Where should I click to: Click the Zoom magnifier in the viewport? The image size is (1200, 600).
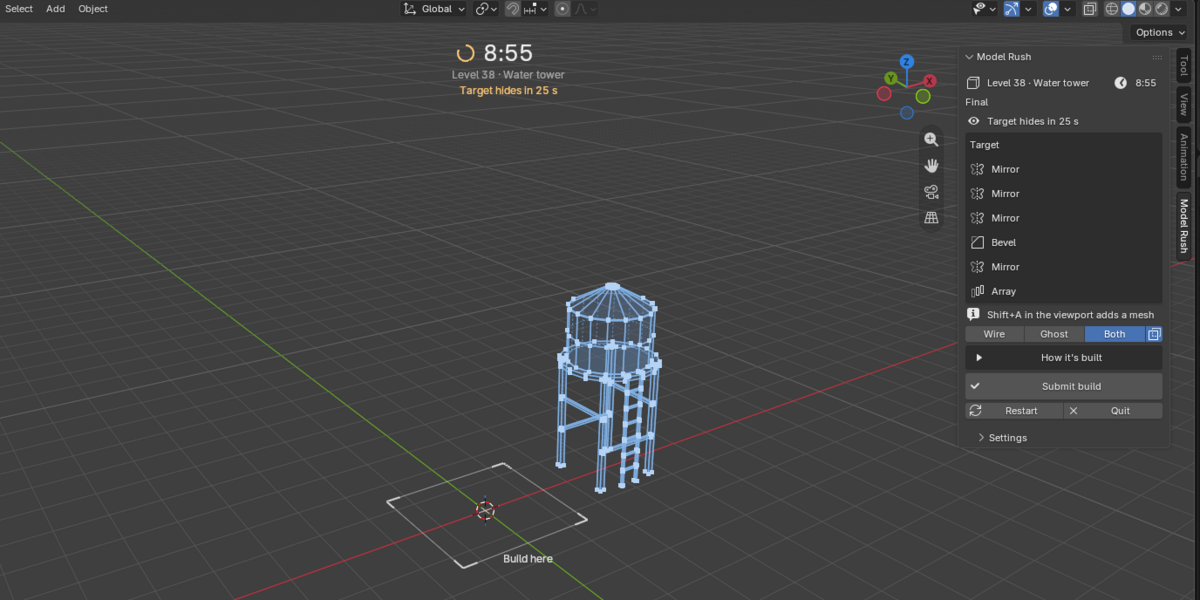pos(931,140)
